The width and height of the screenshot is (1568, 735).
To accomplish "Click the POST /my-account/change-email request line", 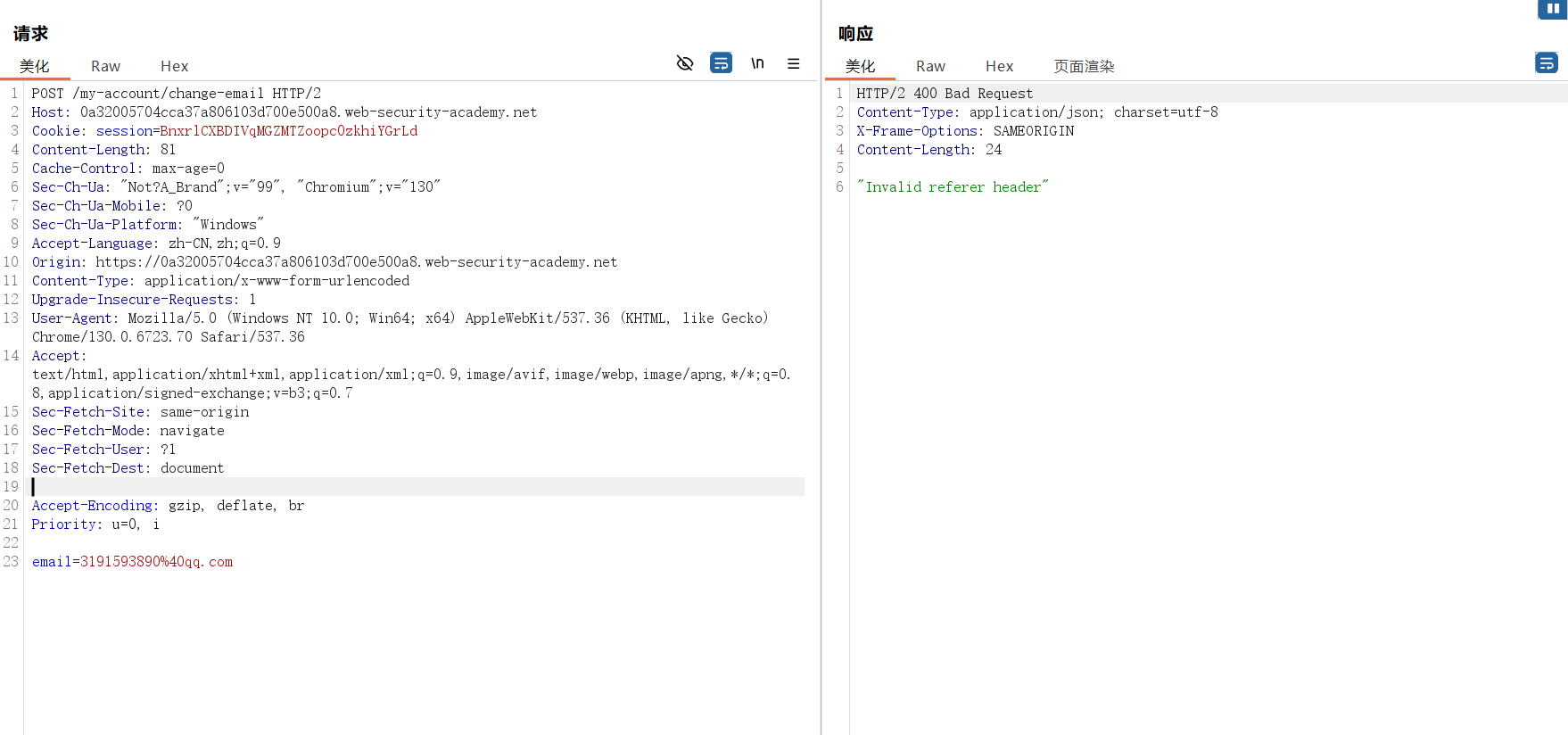I will pos(176,94).
